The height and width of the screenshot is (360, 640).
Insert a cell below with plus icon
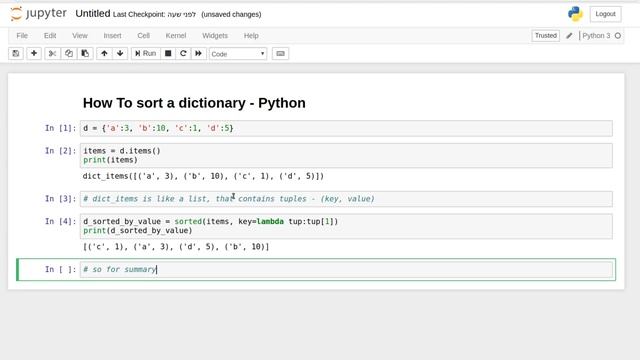pyautogui.click(x=34, y=53)
